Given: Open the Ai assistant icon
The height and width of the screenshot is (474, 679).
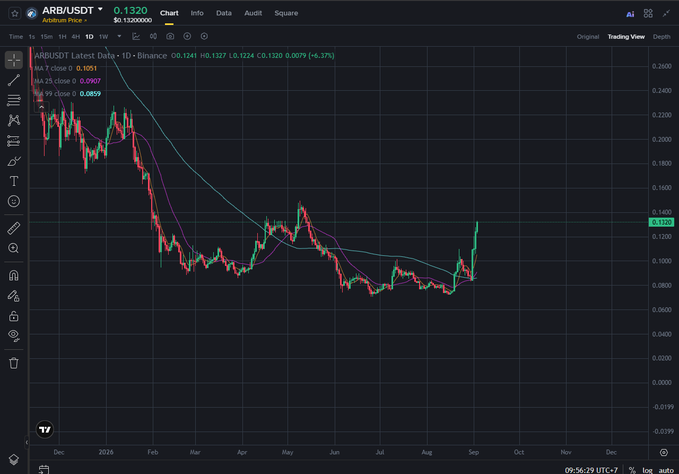Looking at the screenshot, I should pyautogui.click(x=630, y=14).
